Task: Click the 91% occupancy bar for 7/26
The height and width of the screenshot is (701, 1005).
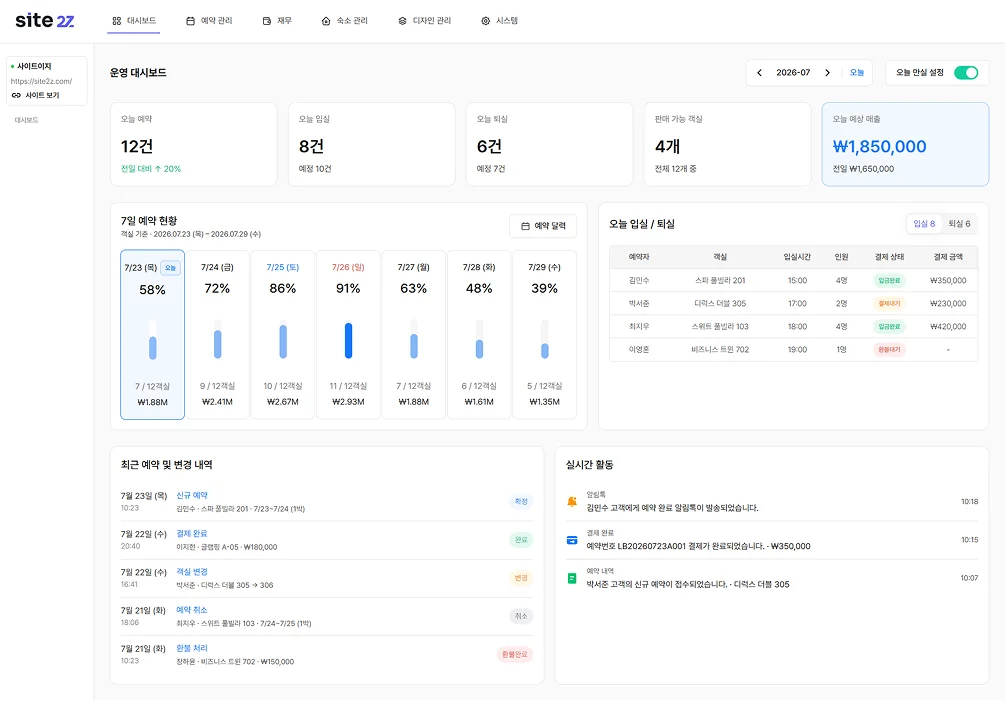Action: pyautogui.click(x=348, y=340)
